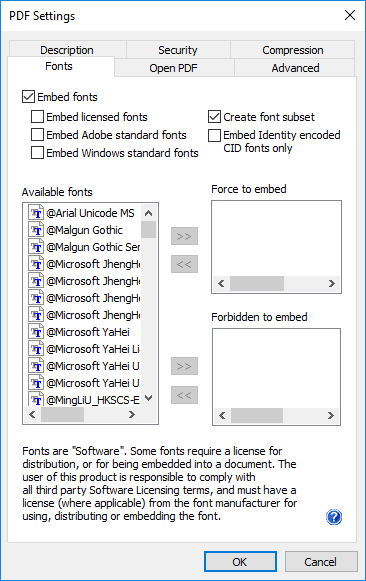Confirm settings with the OK button
Screen dimensions: 366x581
(x=240, y=562)
